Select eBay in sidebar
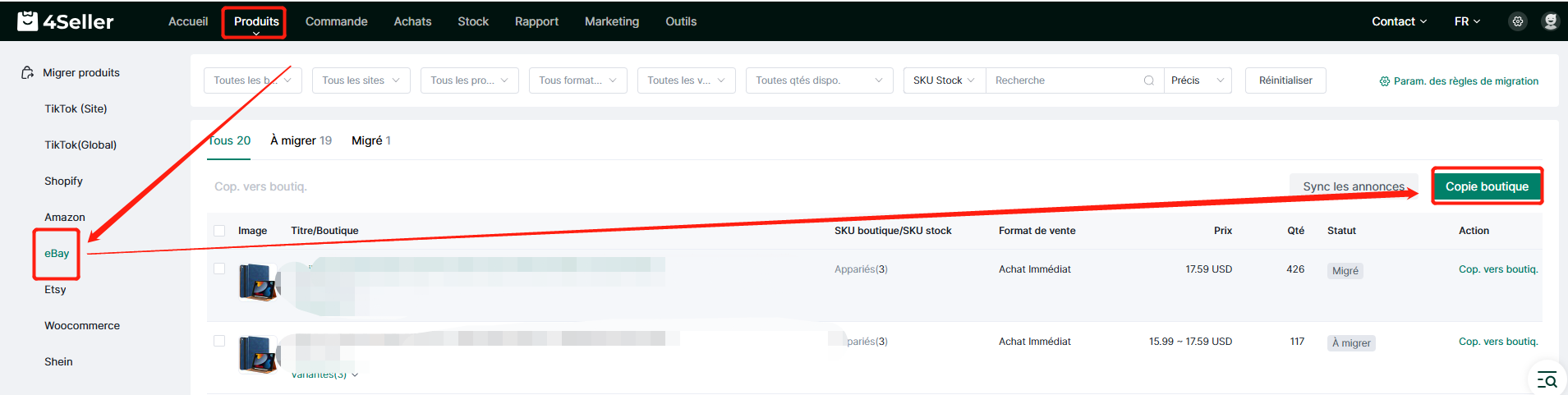Image resolution: width=1568 pixels, height=395 pixels. pos(57,253)
